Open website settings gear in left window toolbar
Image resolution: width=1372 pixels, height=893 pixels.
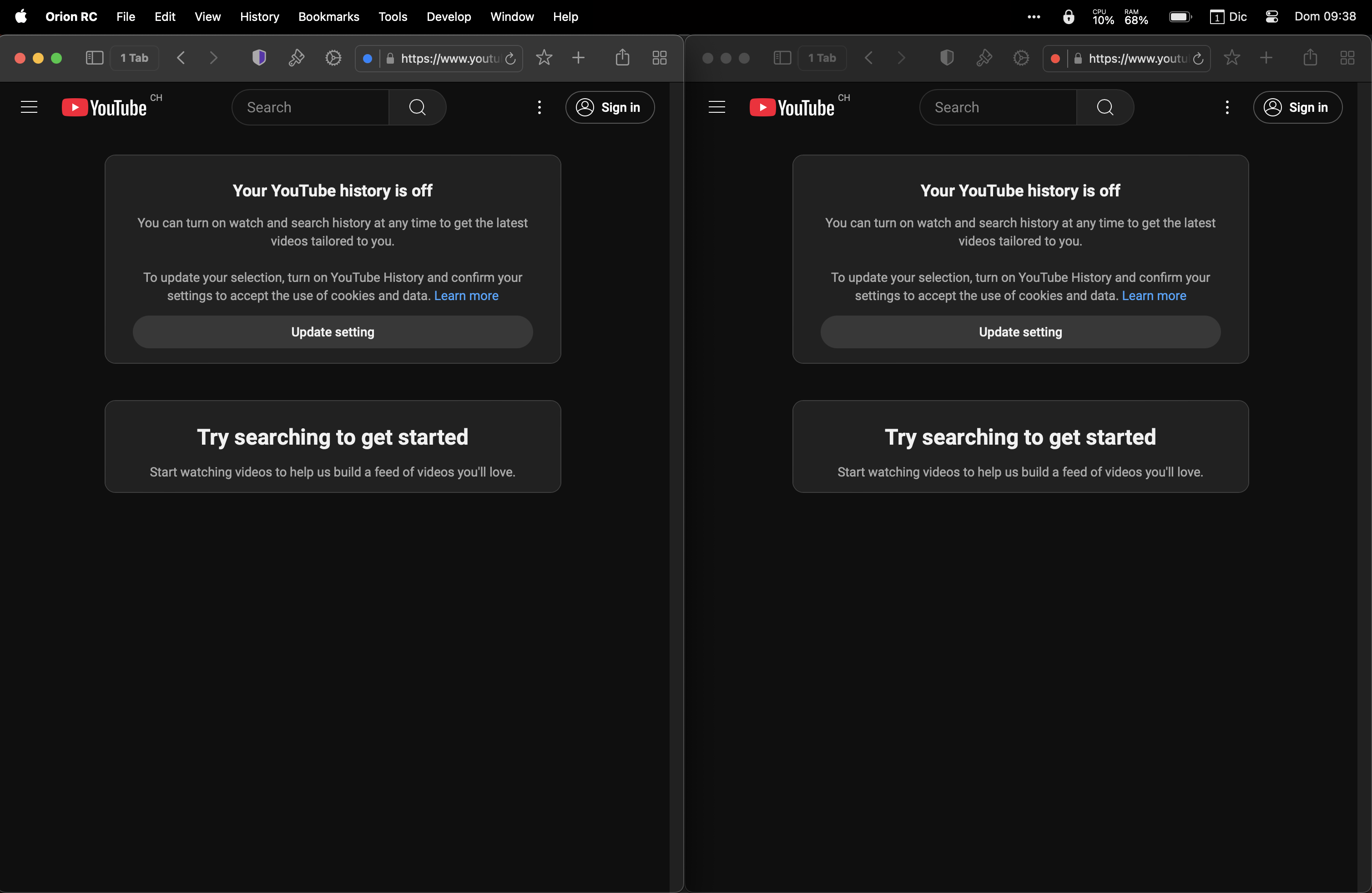coord(333,58)
